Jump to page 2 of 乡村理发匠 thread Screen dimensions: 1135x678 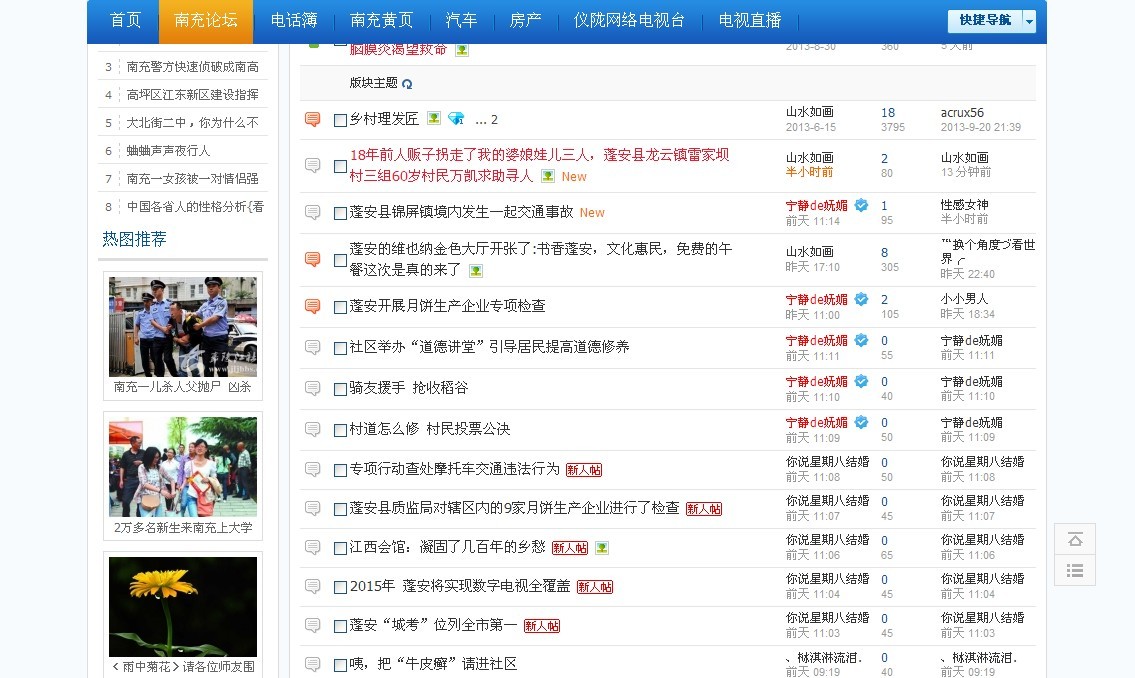tap(494, 120)
